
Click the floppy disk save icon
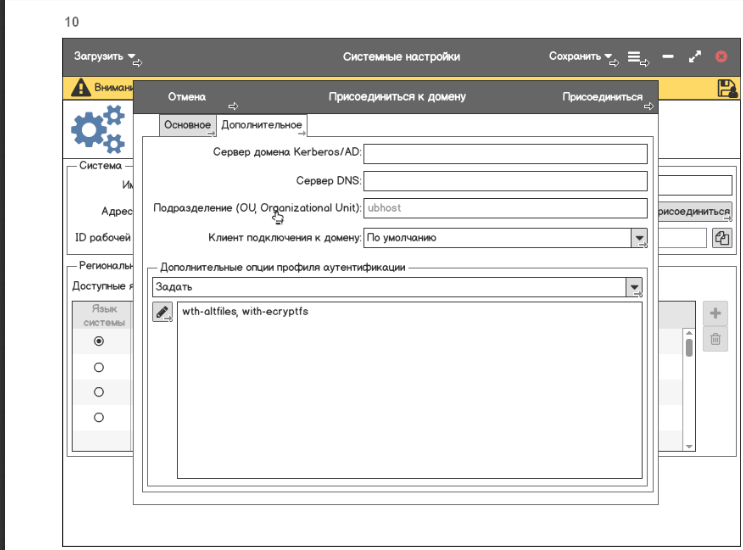727,88
